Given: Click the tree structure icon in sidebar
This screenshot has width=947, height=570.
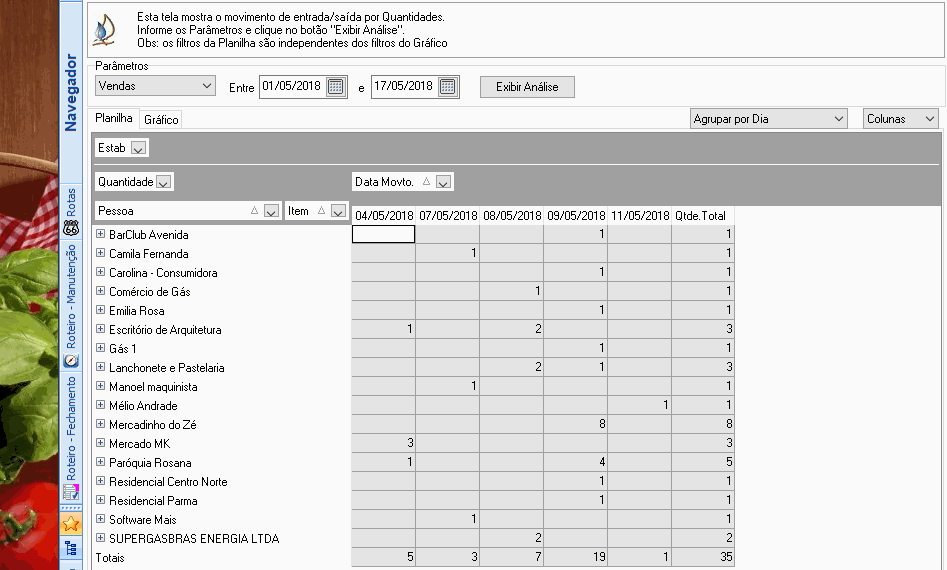Looking at the screenshot, I should (x=71, y=548).
